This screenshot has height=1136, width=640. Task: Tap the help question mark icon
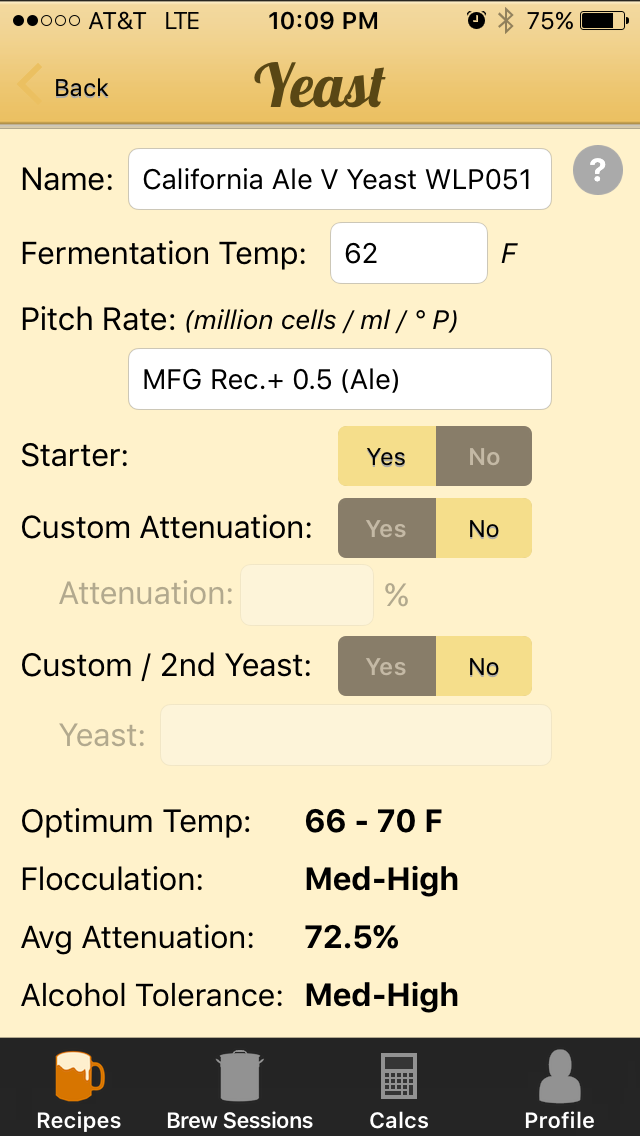pos(597,170)
